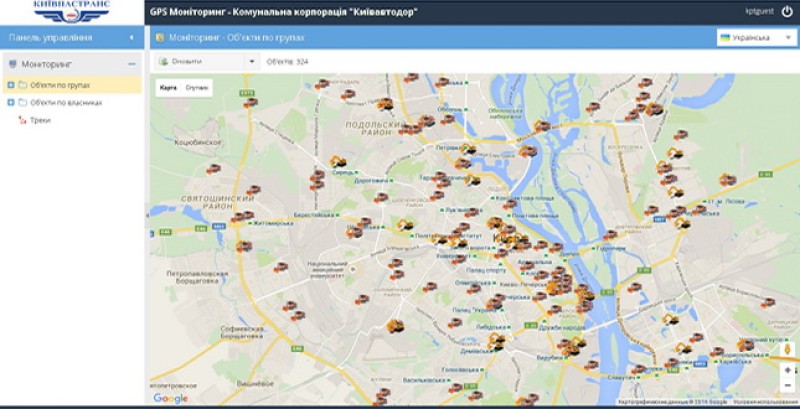Switch the map to the Супутник view

197,88
